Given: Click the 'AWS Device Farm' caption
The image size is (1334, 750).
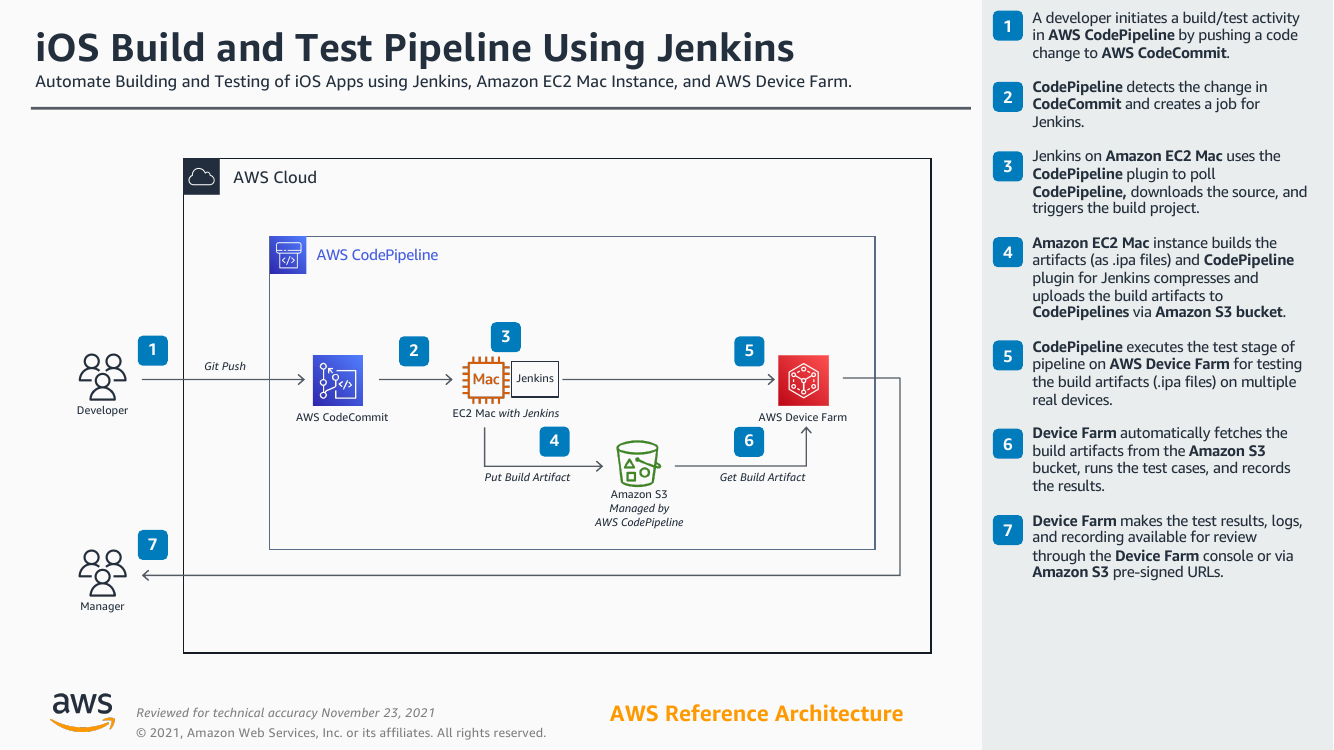Looking at the screenshot, I should point(803,417).
